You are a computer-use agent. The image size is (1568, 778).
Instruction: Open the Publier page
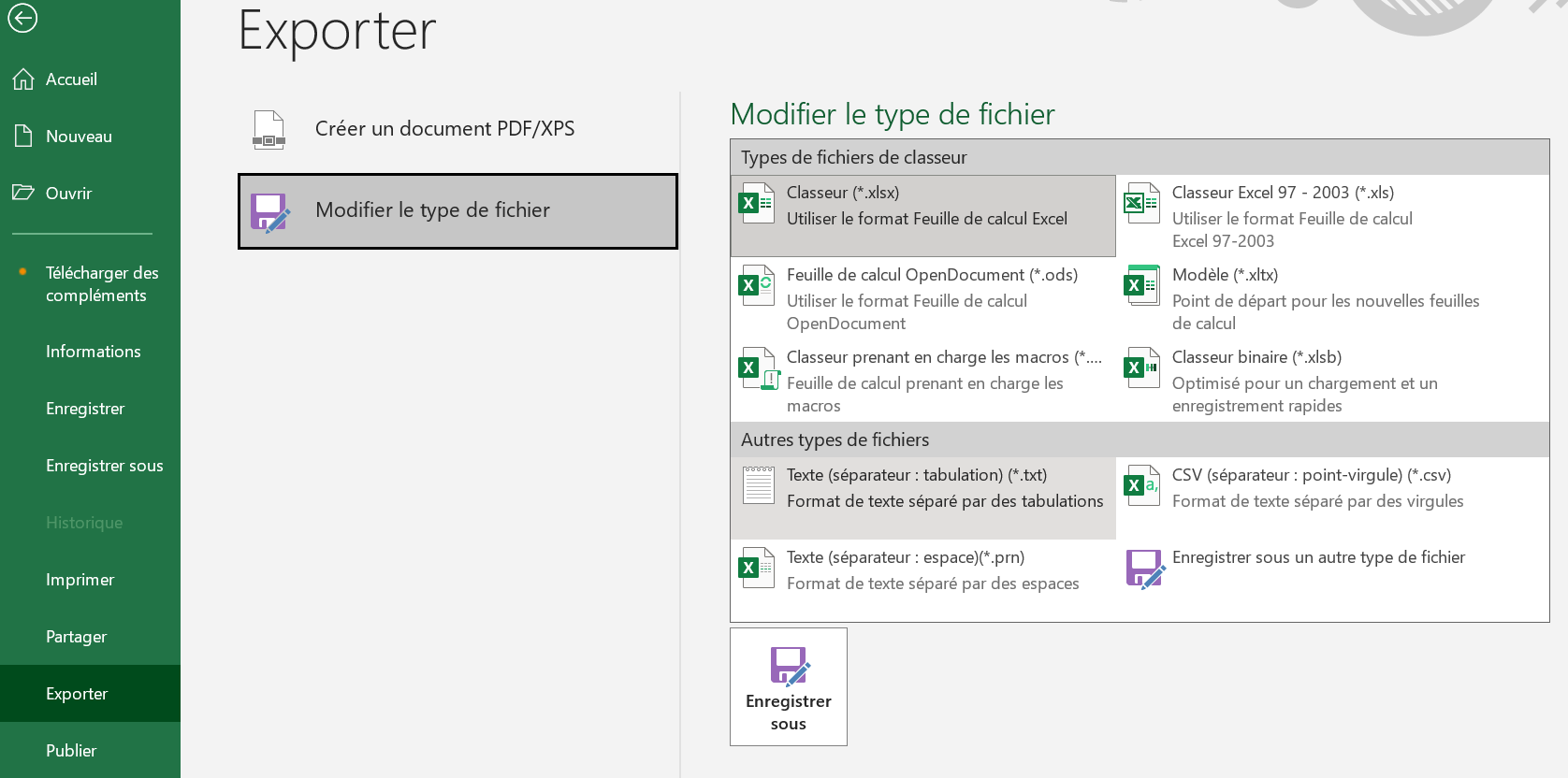[x=90, y=751]
